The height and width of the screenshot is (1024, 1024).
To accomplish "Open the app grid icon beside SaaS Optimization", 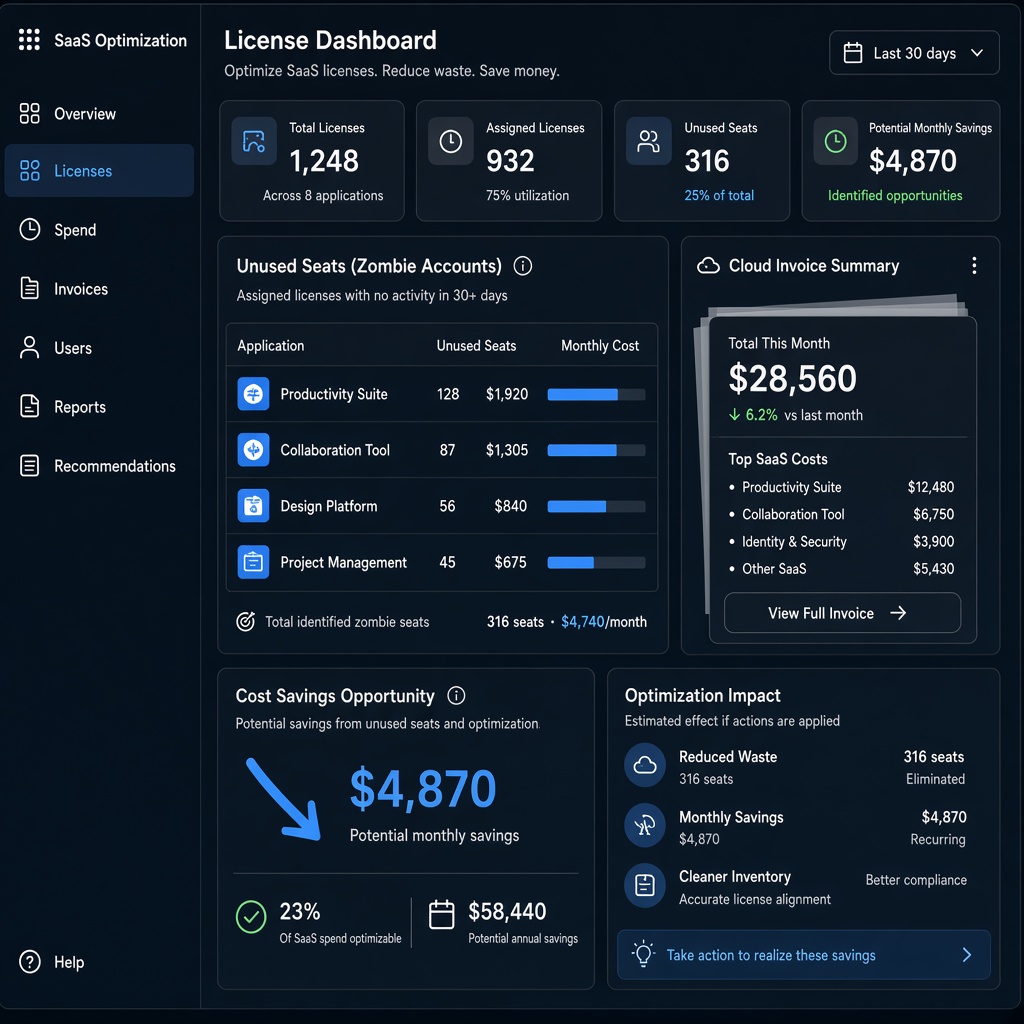I will (29, 39).
